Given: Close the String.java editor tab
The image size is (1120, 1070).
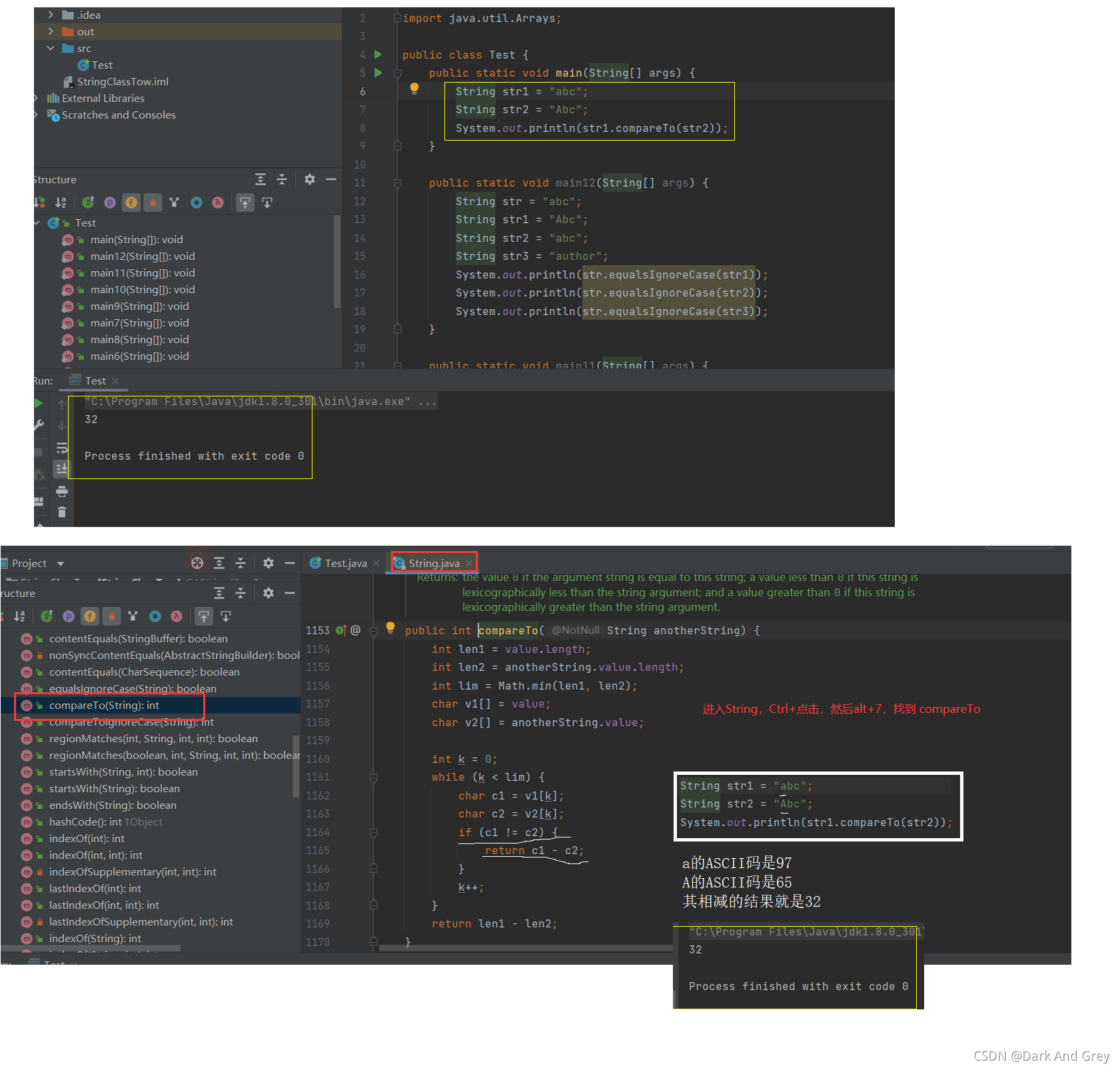Looking at the screenshot, I should [x=469, y=563].
